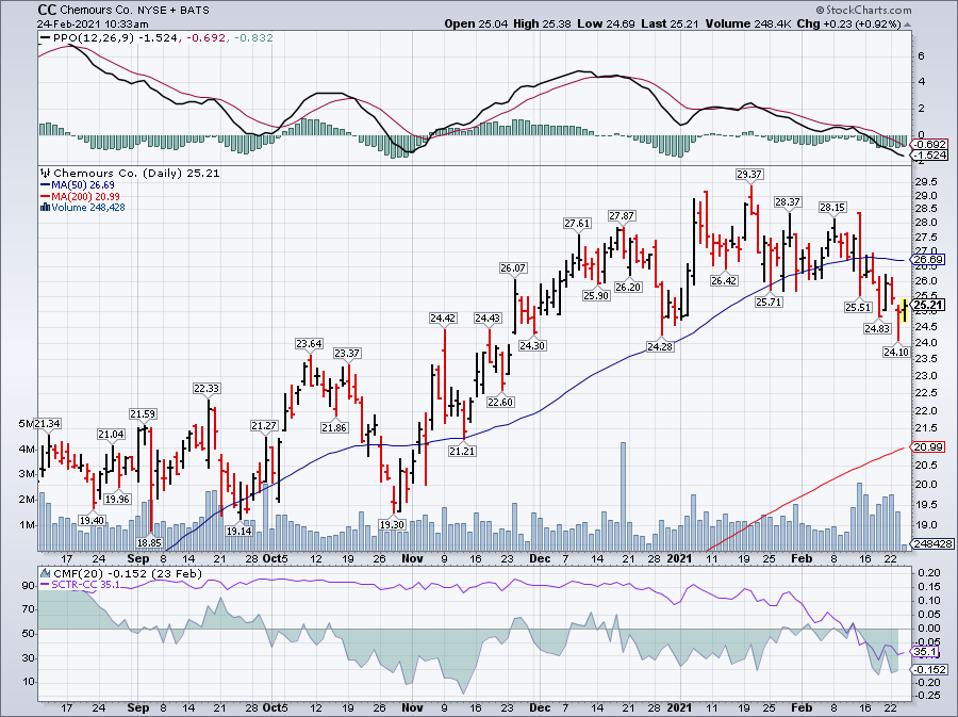958x717 pixels.
Task: Click the 26.42 low price label
Action: (724, 281)
